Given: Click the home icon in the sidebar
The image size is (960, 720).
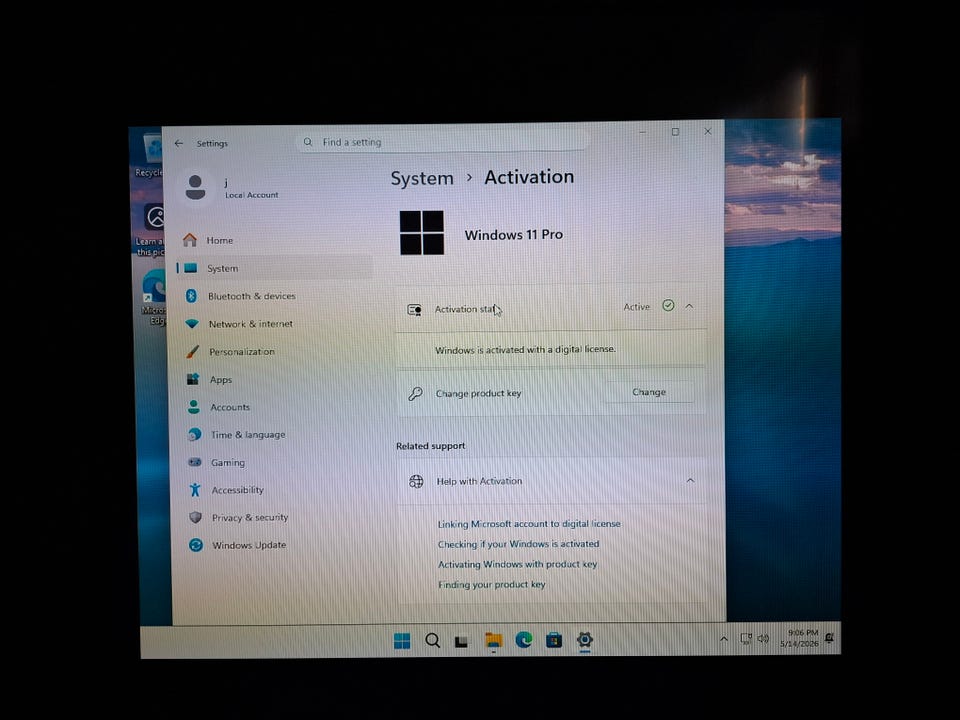Looking at the screenshot, I should (x=190, y=240).
